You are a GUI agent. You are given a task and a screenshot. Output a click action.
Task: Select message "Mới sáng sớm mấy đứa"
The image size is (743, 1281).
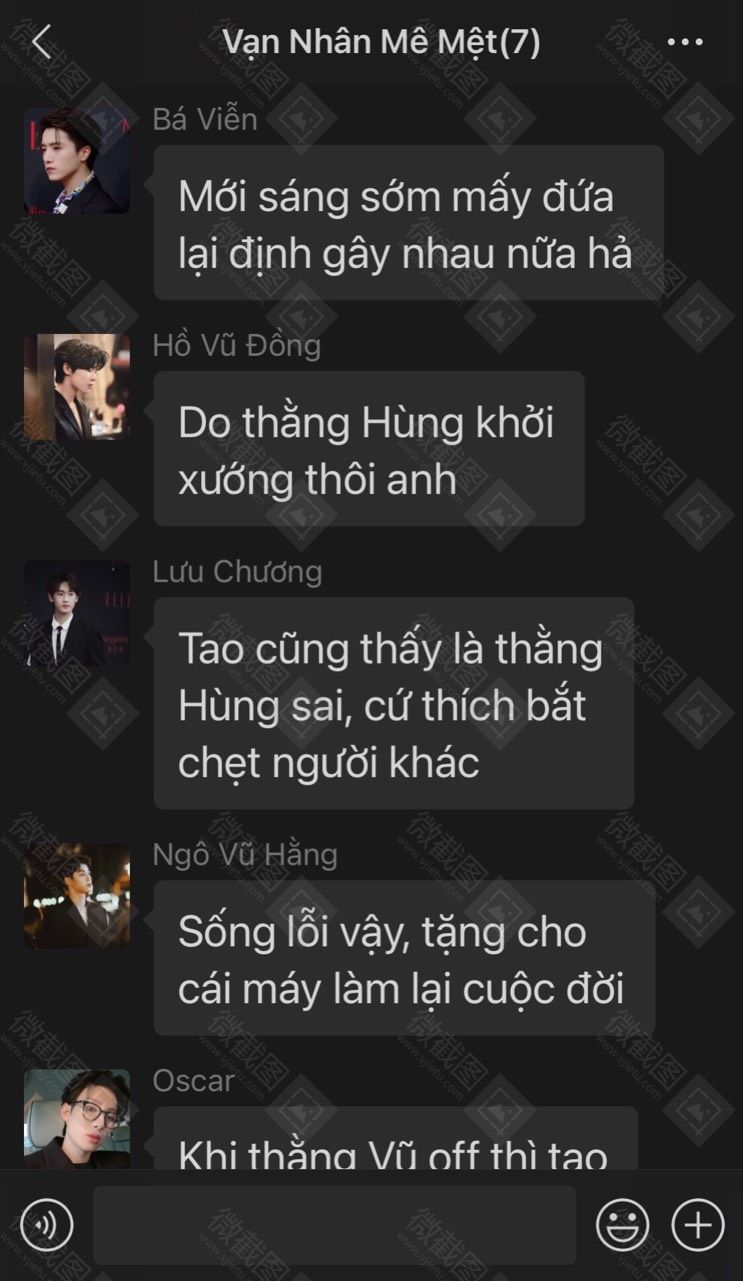[408, 223]
